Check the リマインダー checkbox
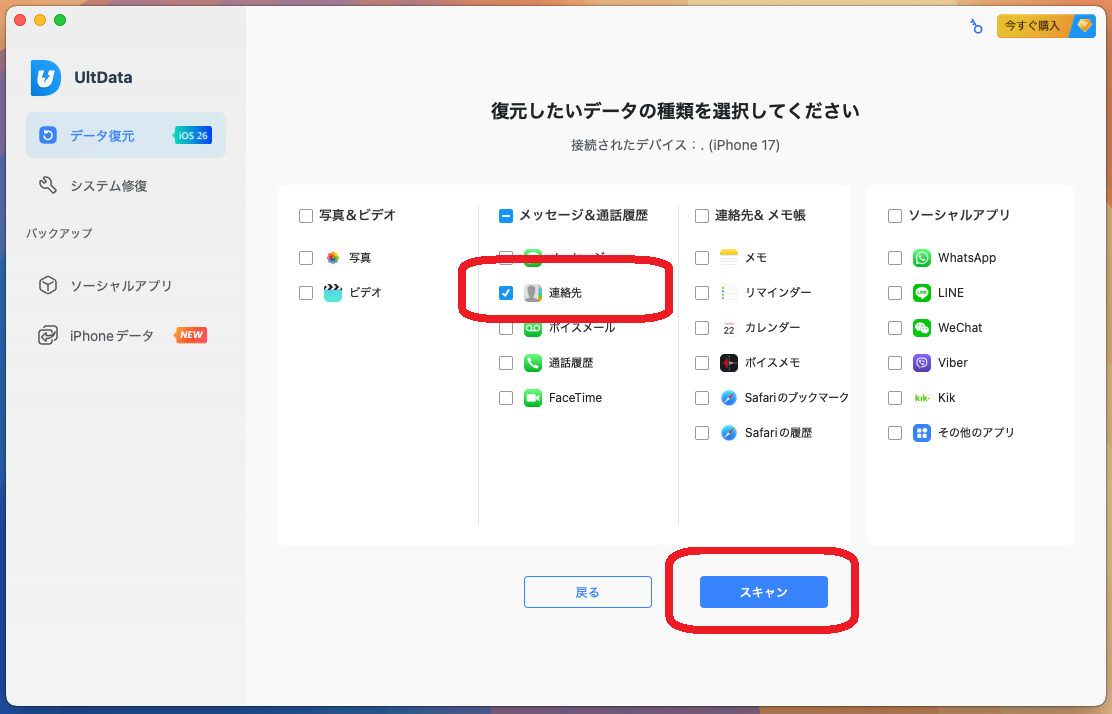1112x714 pixels. click(701, 293)
